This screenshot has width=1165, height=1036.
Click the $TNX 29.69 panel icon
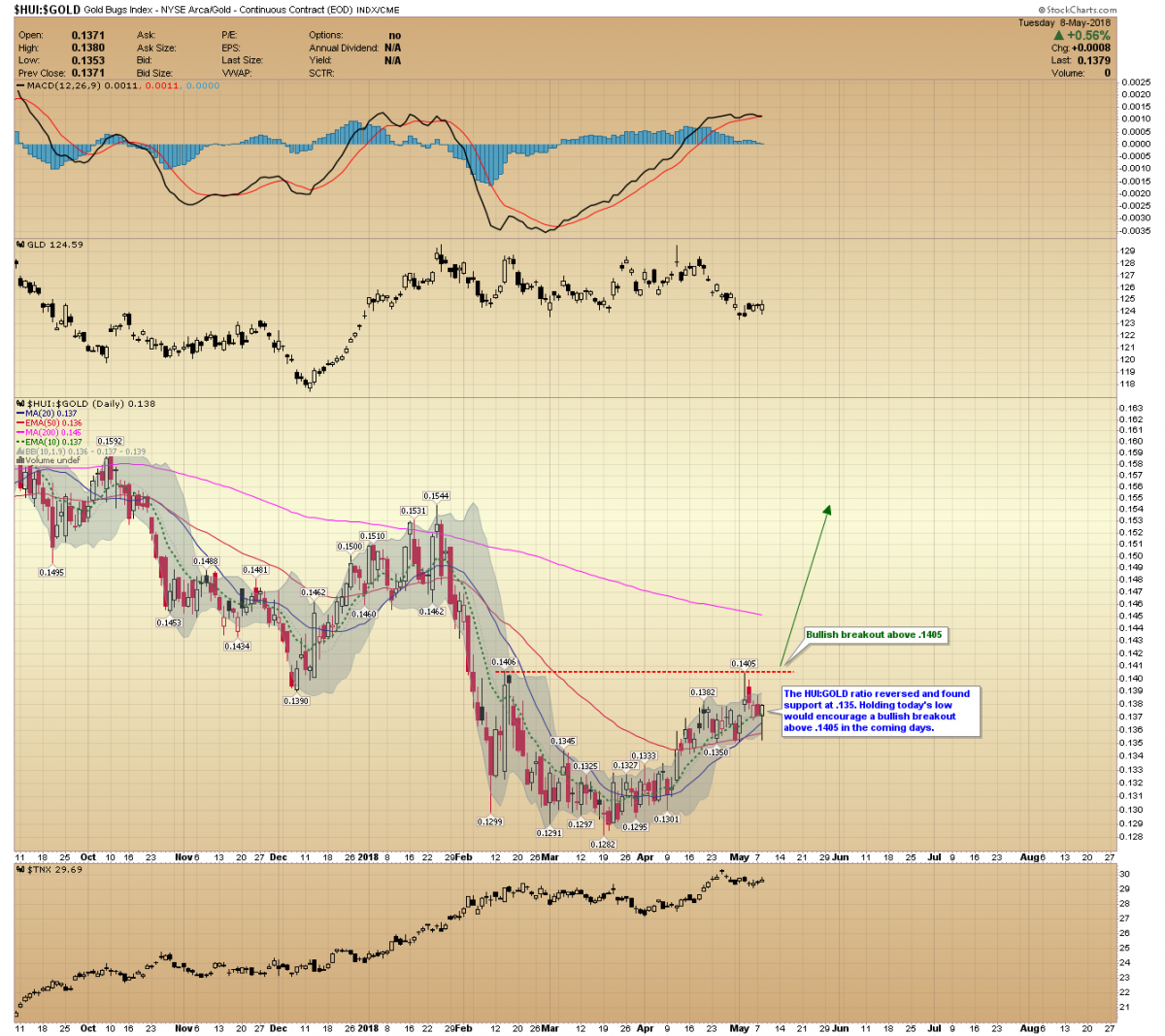[x=18, y=869]
